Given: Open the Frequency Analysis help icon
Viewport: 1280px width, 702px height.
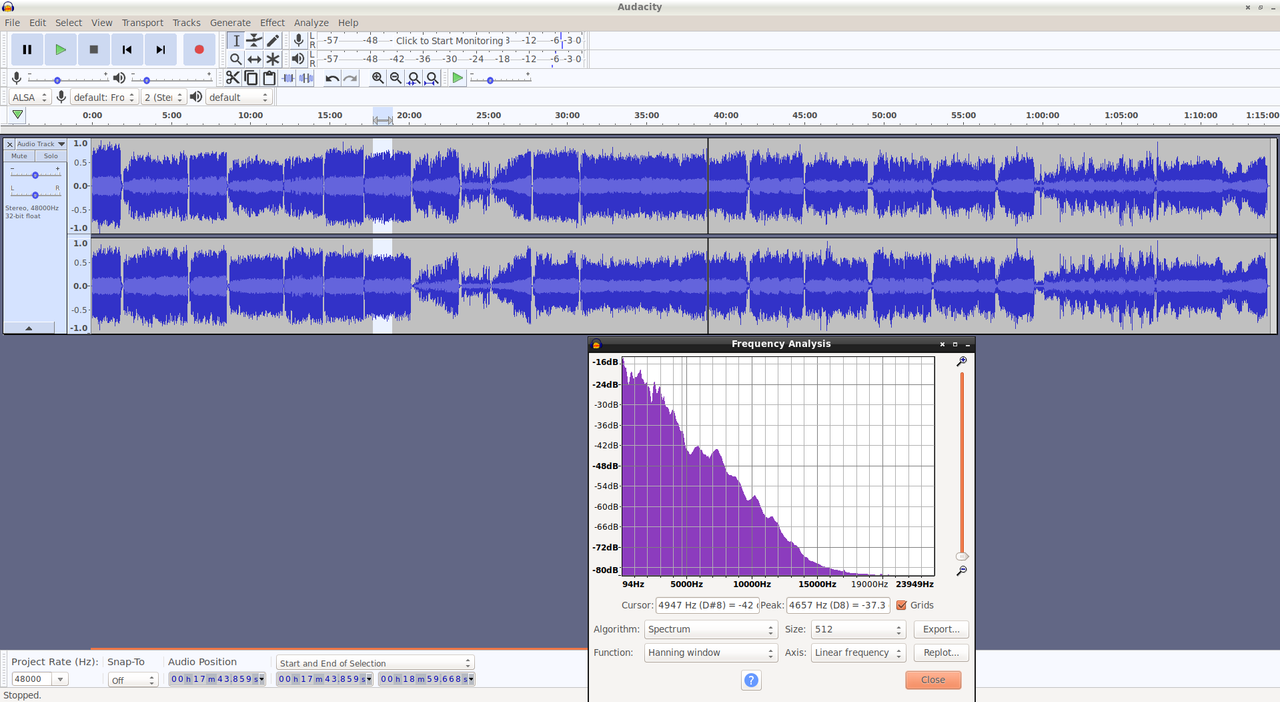Looking at the screenshot, I should [752, 680].
